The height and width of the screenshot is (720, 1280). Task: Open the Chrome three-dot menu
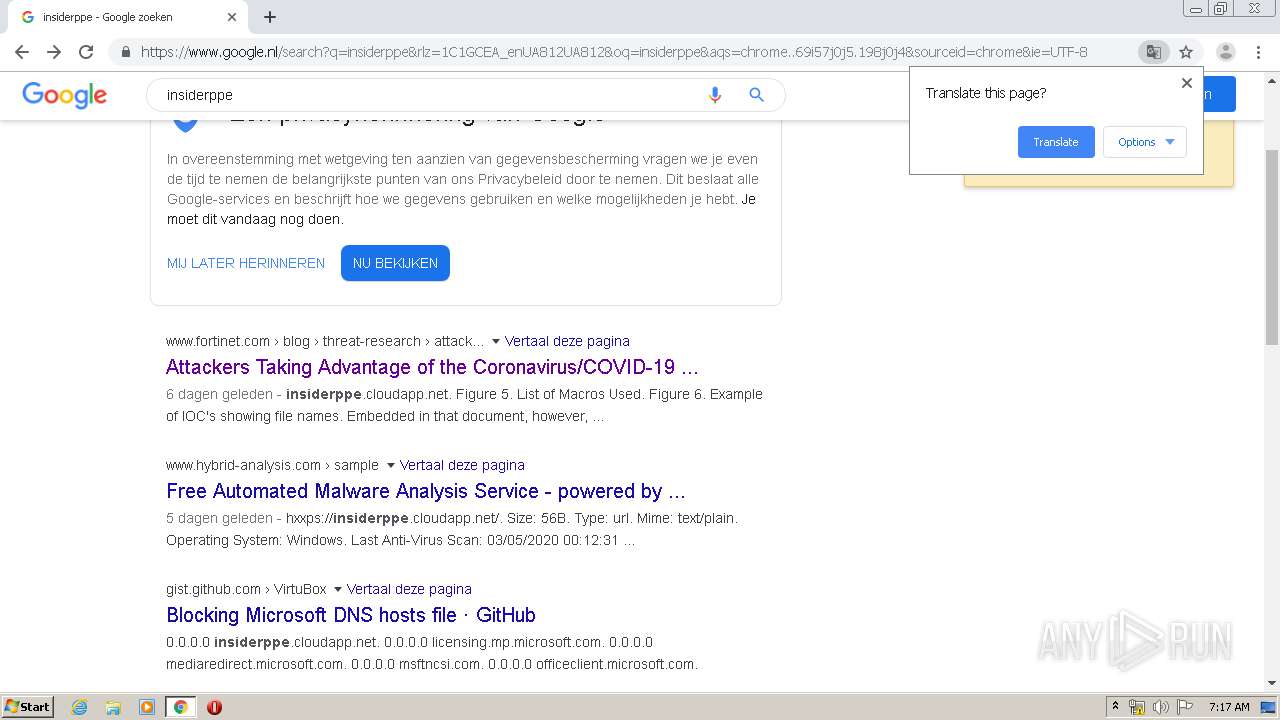pyautogui.click(x=1258, y=52)
